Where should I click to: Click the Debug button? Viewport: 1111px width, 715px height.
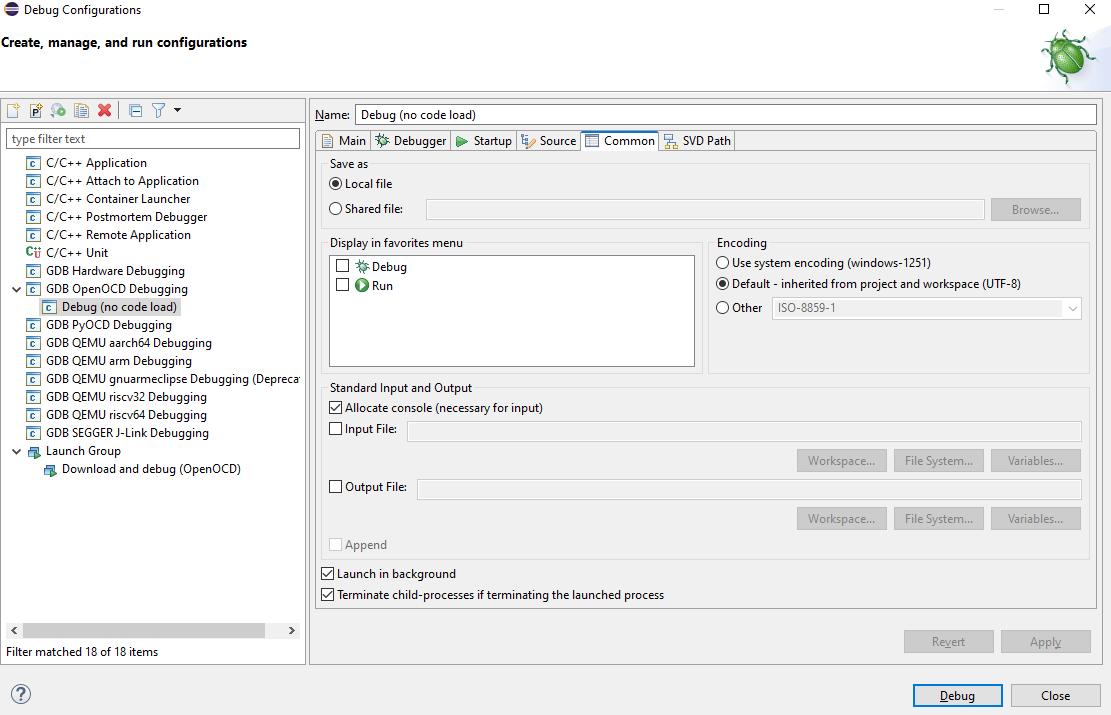(x=957, y=696)
